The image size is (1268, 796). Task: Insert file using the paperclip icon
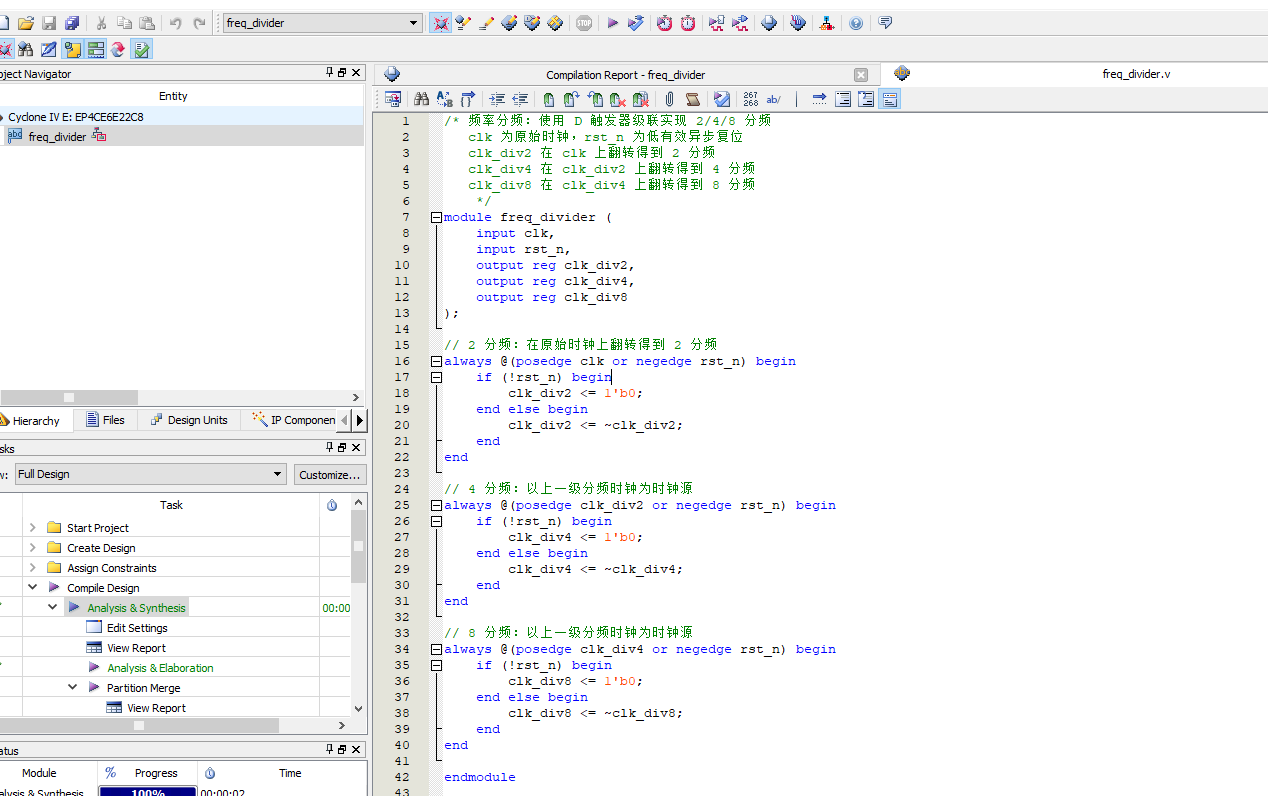pyautogui.click(x=670, y=99)
